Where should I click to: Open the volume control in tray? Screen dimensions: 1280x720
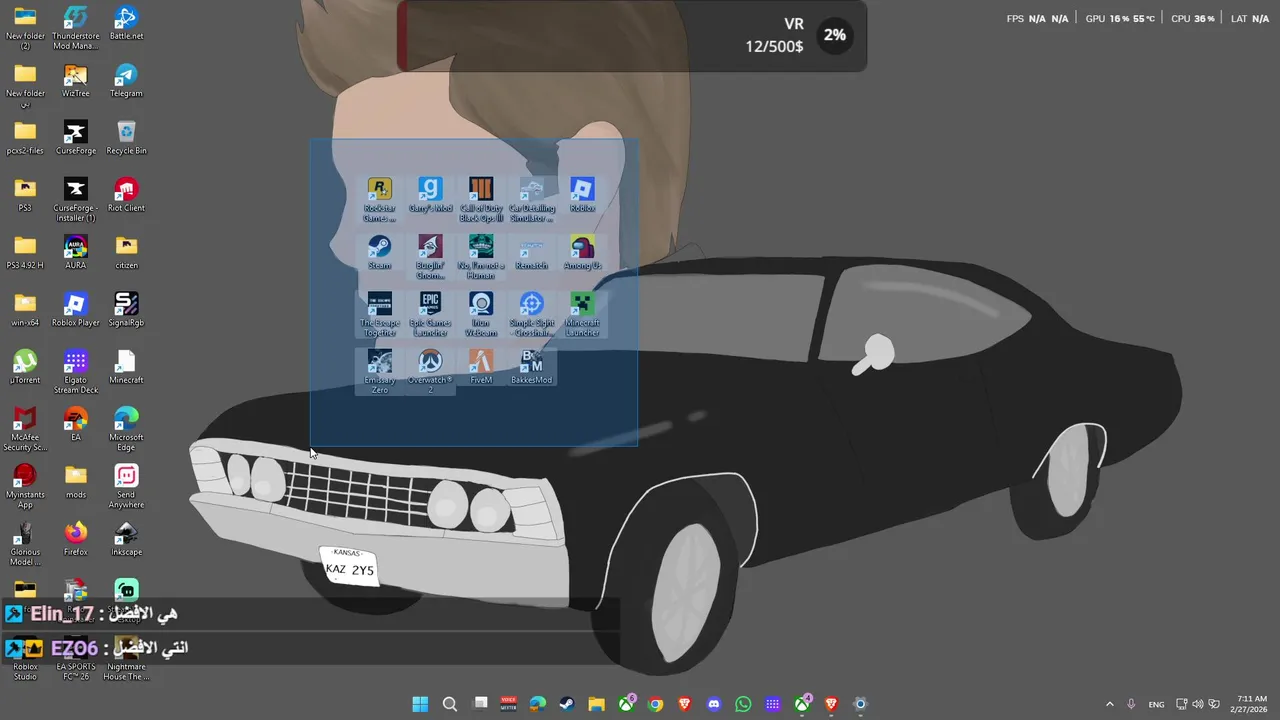tap(1198, 704)
